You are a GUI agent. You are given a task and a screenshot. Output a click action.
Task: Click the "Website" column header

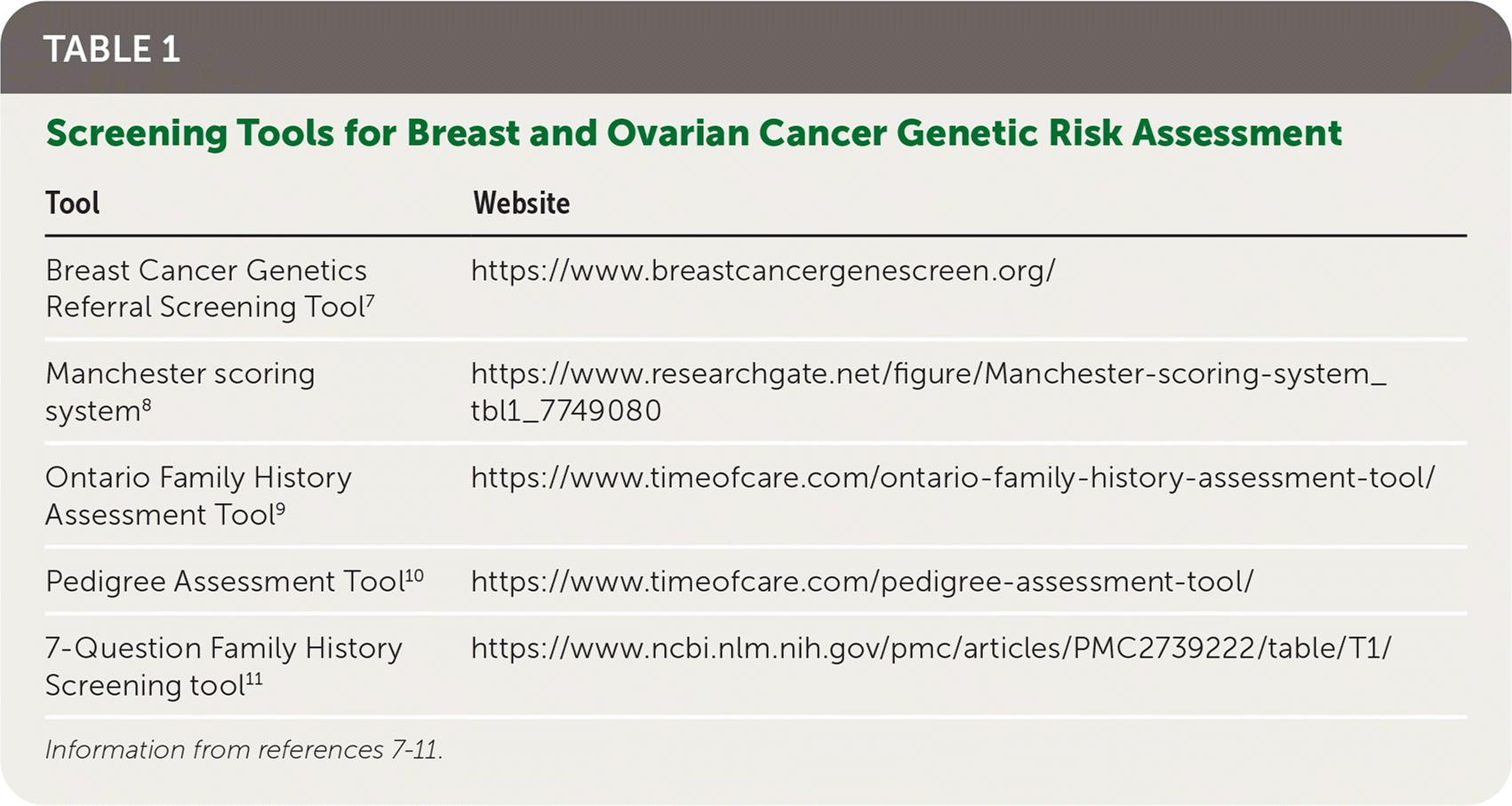point(521,203)
